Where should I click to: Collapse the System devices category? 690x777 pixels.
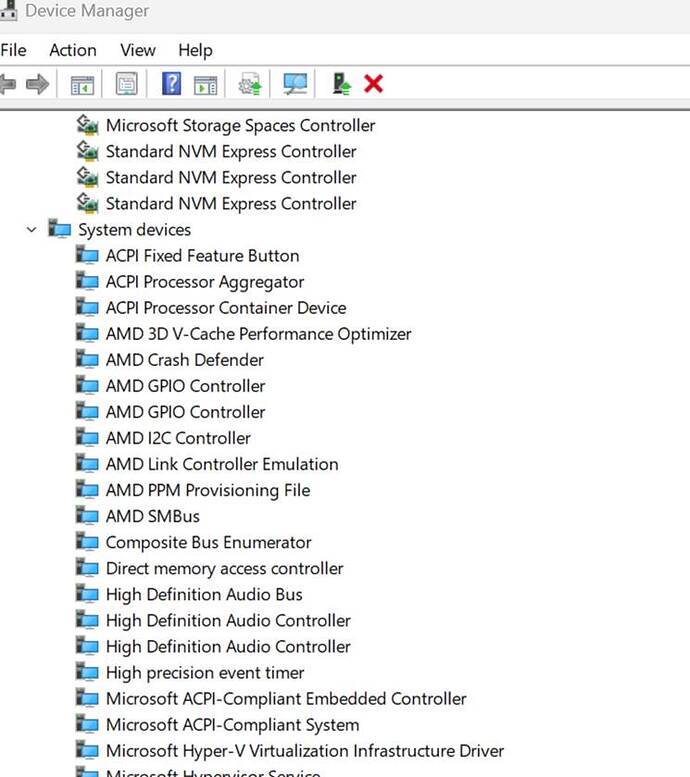32,230
